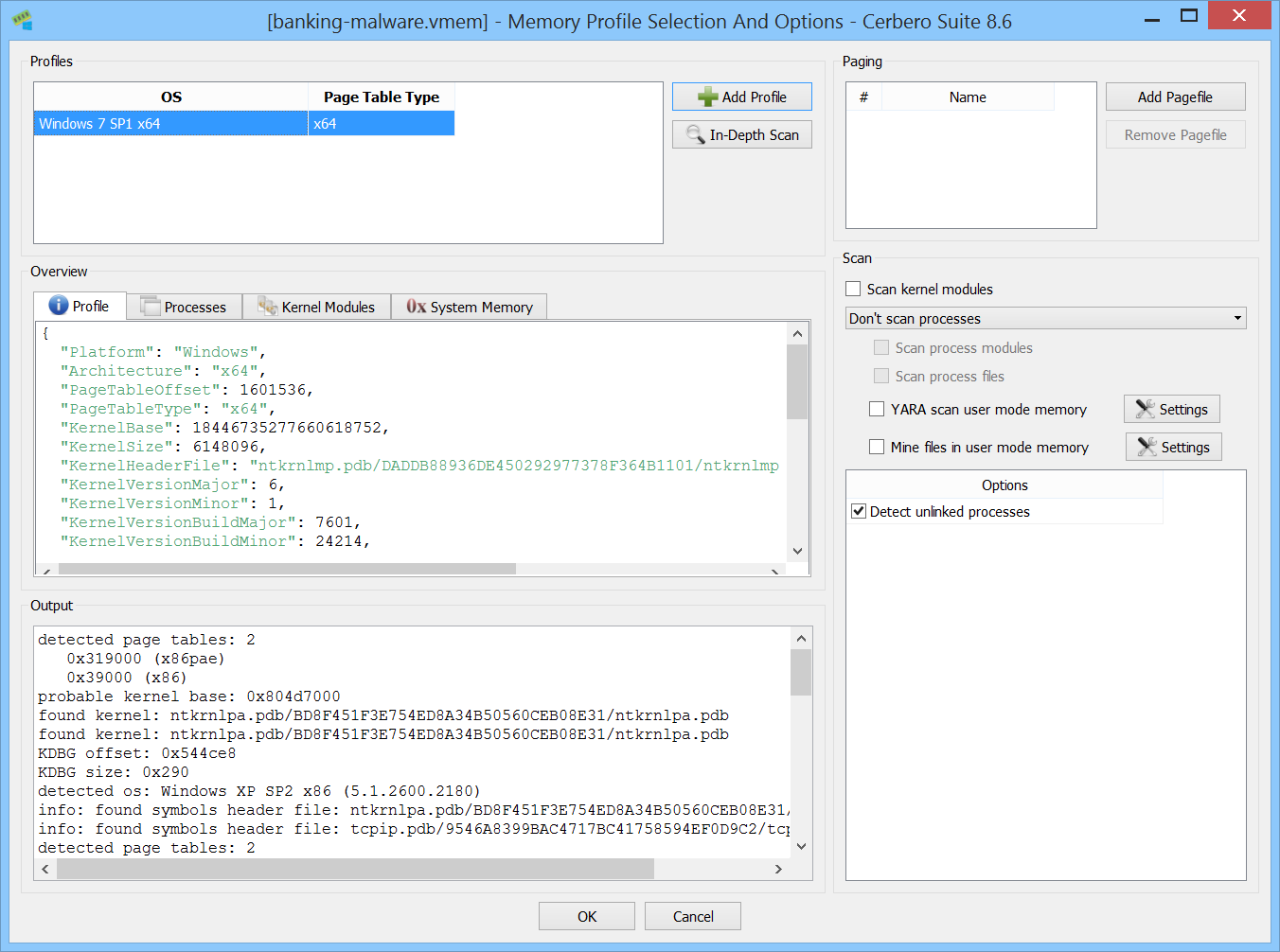Click the Kernel Modules tab icon
Viewport: 1280px width, 952px height.
point(267,307)
